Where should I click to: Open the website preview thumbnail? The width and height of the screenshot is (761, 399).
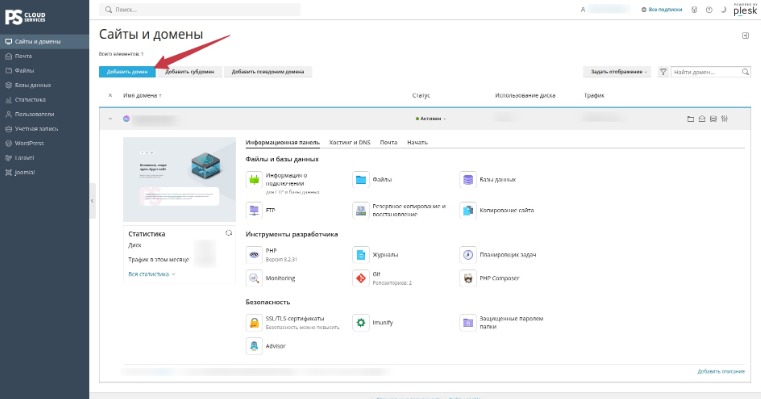click(x=180, y=180)
